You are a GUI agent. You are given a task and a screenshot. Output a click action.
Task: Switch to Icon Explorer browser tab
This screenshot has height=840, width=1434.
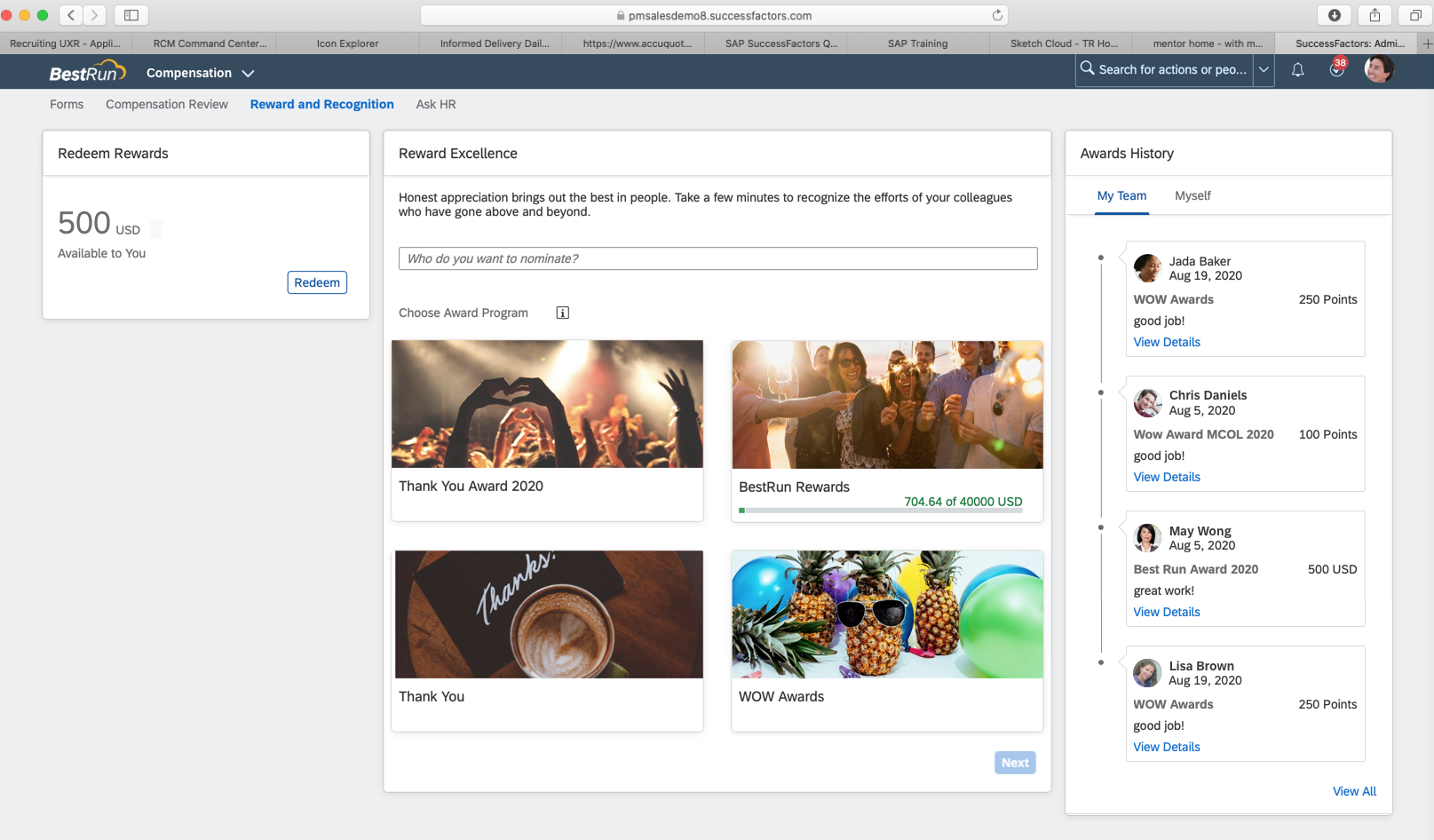point(347,44)
